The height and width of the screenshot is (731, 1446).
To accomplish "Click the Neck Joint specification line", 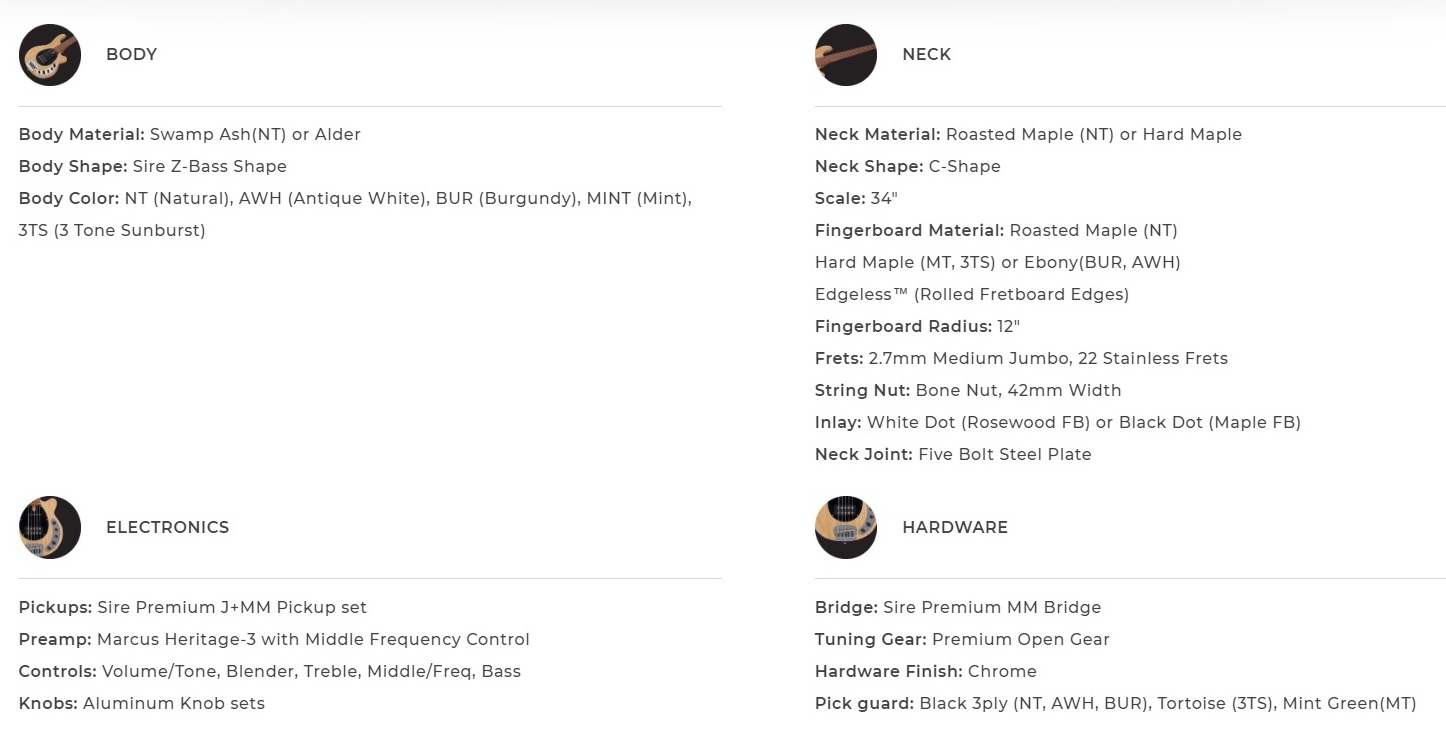I will [x=953, y=454].
